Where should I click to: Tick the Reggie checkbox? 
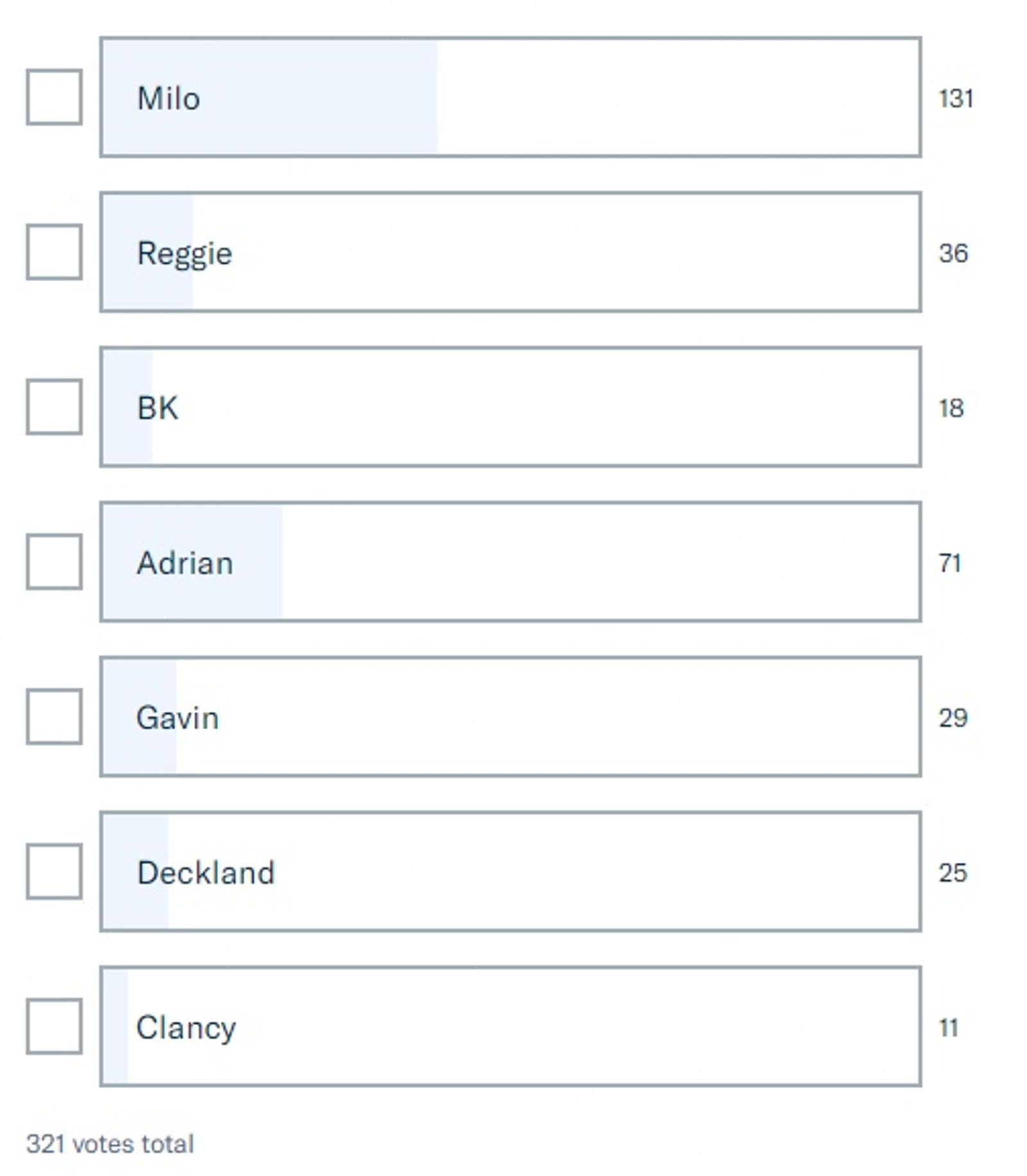pyautogui.click(x=54, y=252)
